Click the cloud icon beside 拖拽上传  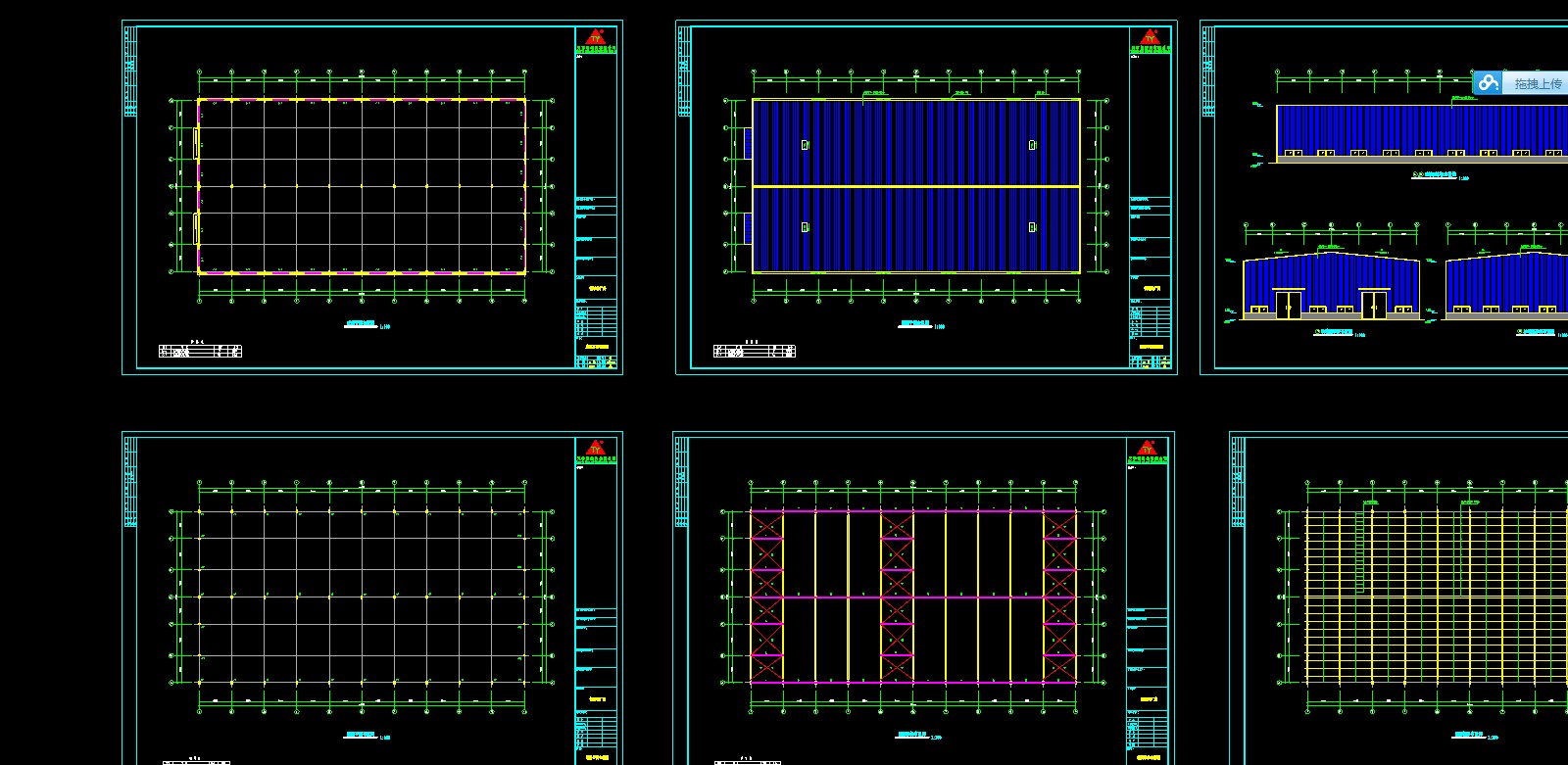tap(1489, 83)
